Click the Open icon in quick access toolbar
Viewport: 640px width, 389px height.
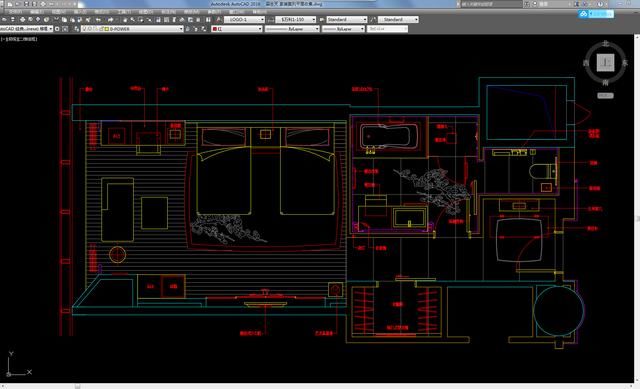click(x=17, y=4)
